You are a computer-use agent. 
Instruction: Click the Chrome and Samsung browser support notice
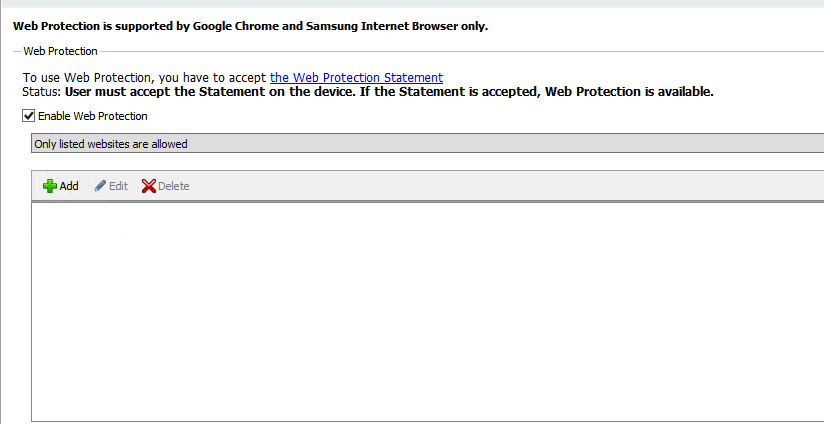click(250, 26)
